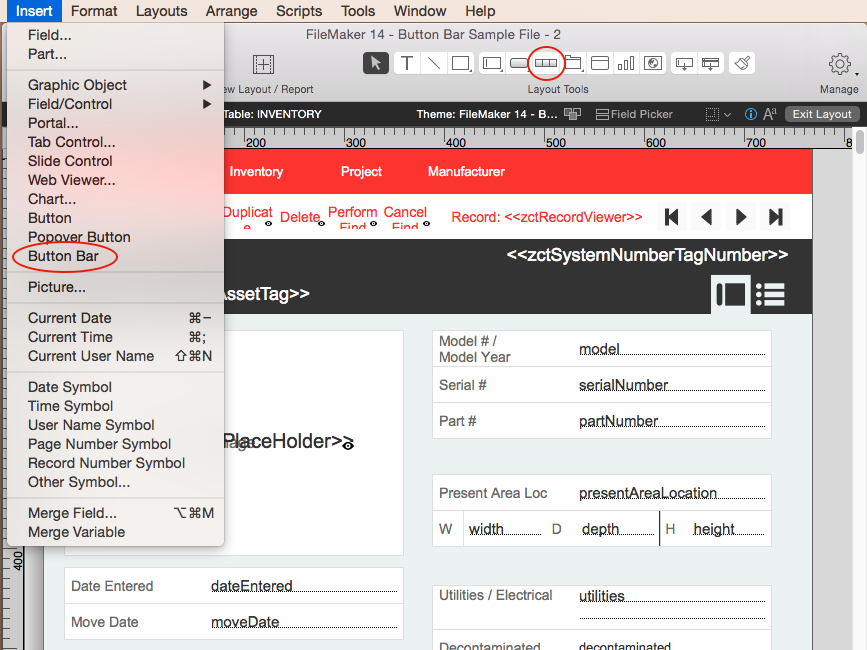The image size is (867, 650).
Task: Jump to the last record with the navigation arrow
Action: 776,217
